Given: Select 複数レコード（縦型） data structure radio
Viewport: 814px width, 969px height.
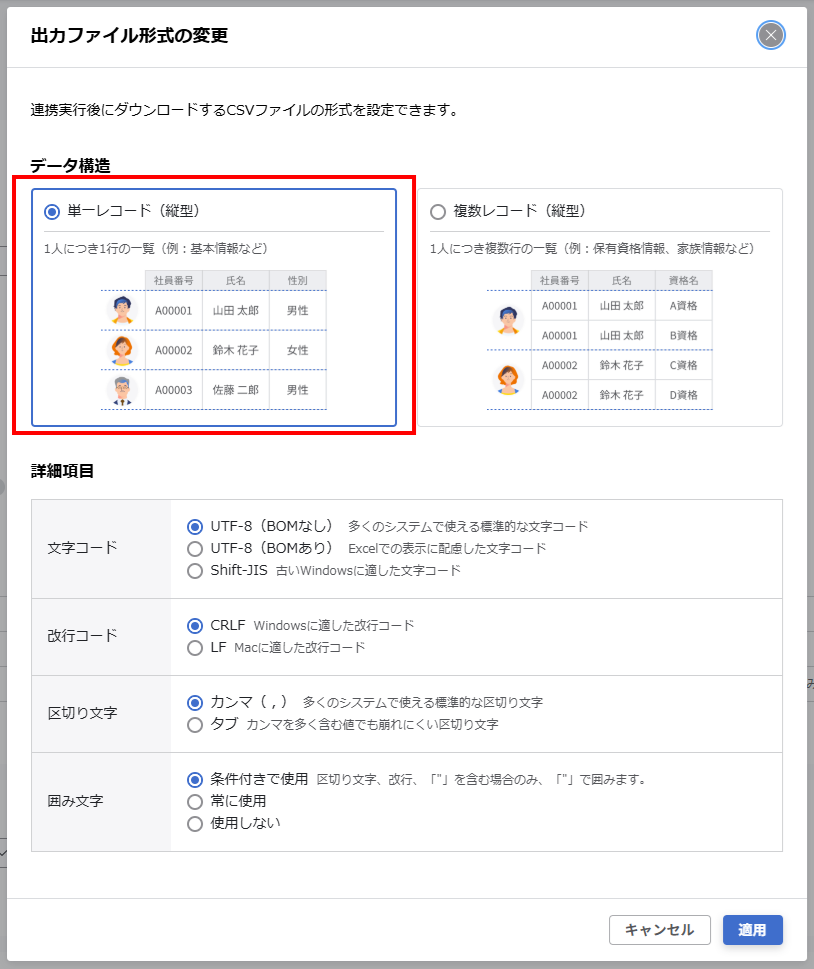Looking at the screenshot, I should click(438, 211).
